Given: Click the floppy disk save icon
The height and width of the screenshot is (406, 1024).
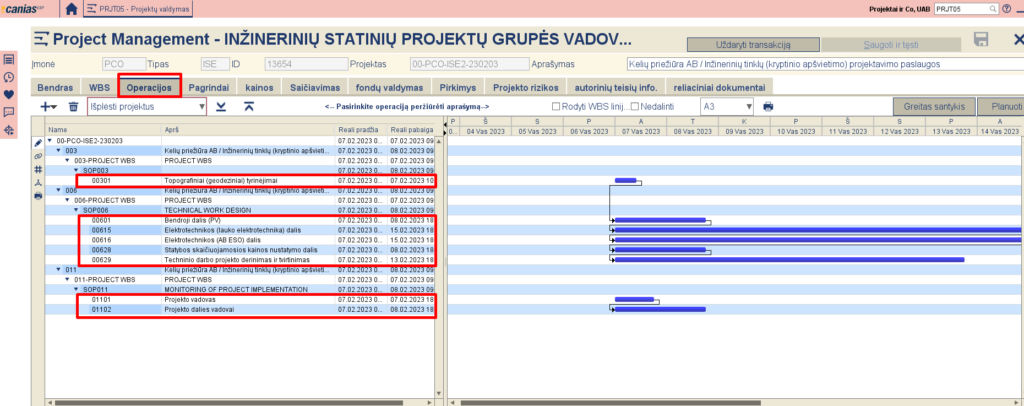Looking at the screenshot, I should [981, 40].
